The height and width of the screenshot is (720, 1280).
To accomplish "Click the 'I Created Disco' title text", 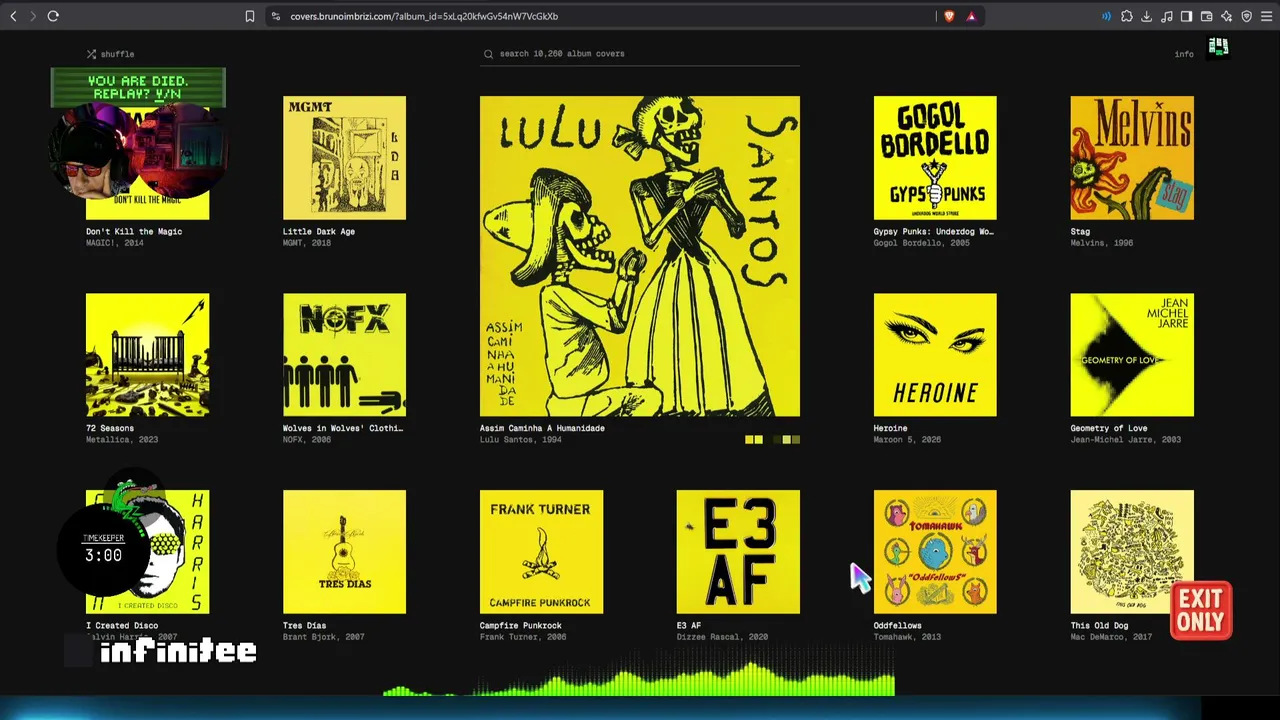I will [122, 626].
